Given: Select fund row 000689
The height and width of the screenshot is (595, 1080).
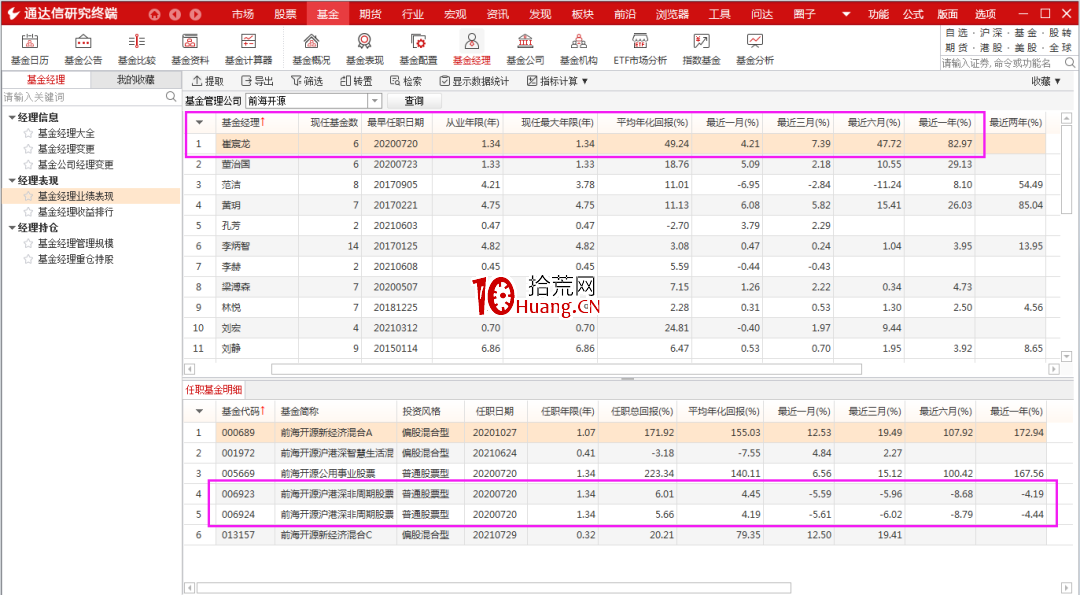Looking at the screenshot, I should coord(614,432).
